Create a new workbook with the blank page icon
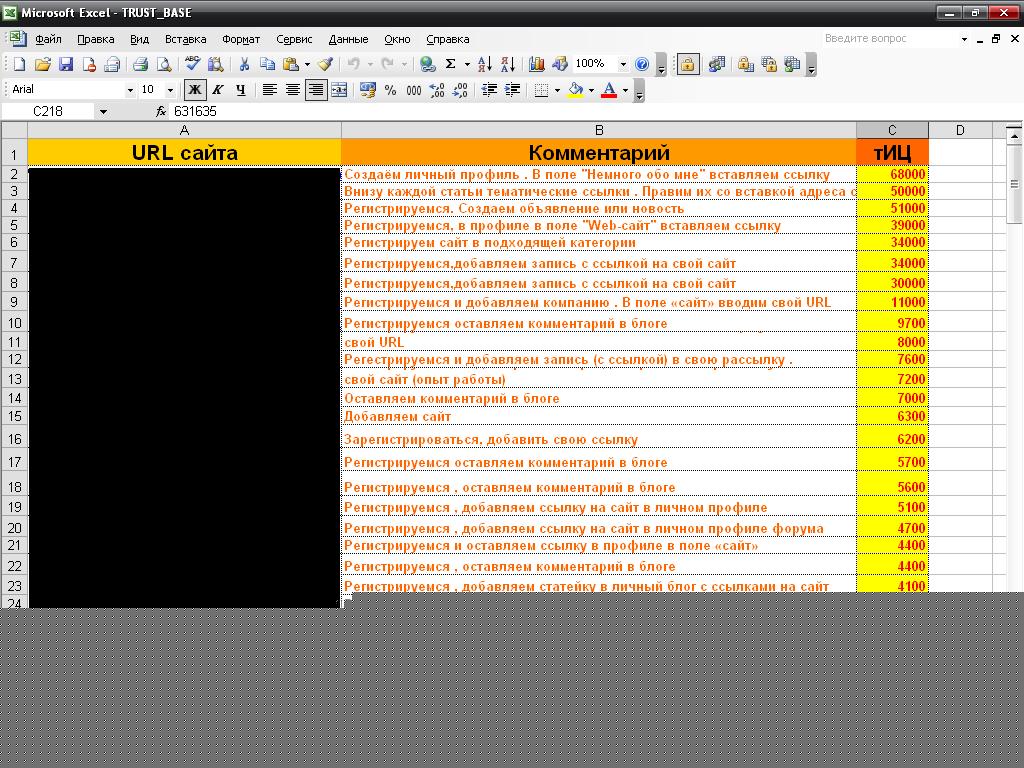1024x768 pixels. (19, 64)
